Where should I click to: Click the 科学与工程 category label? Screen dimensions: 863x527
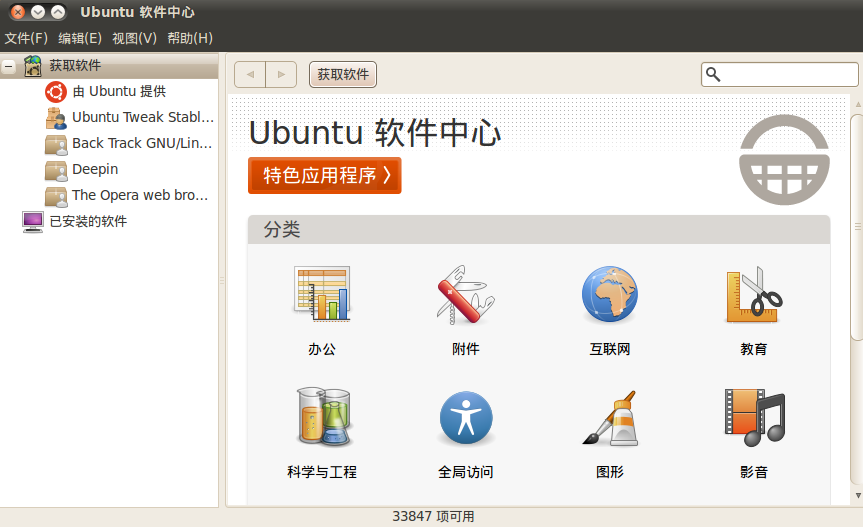322,472
